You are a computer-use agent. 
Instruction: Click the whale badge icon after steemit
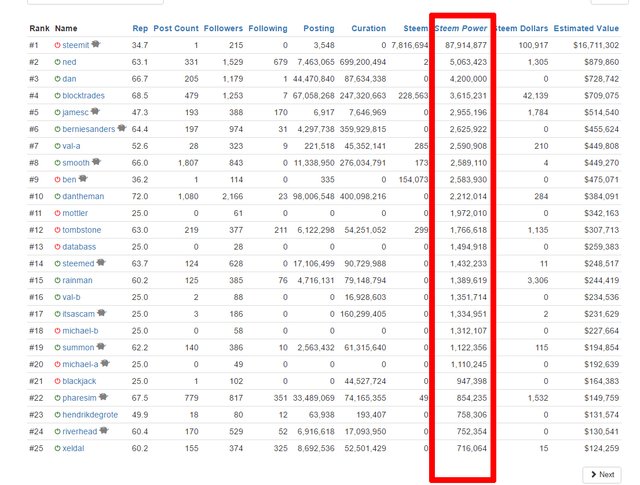point(96,44)
